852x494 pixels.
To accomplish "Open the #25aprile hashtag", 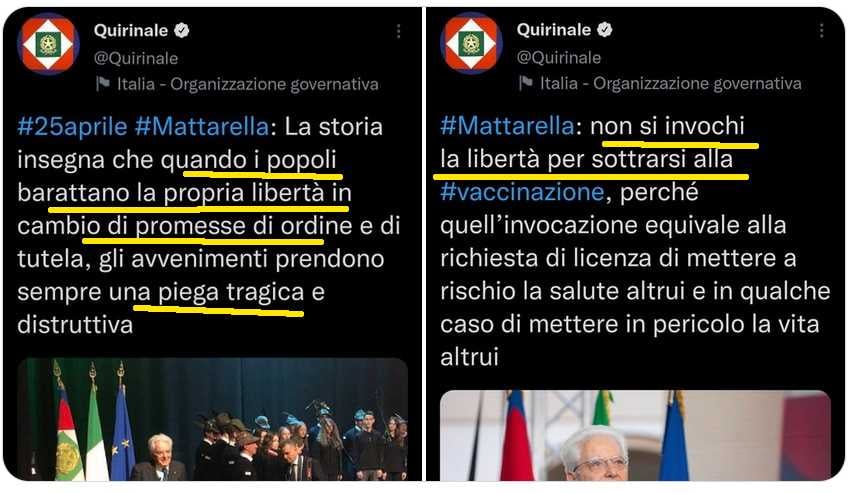I will (x=72, y=127).
